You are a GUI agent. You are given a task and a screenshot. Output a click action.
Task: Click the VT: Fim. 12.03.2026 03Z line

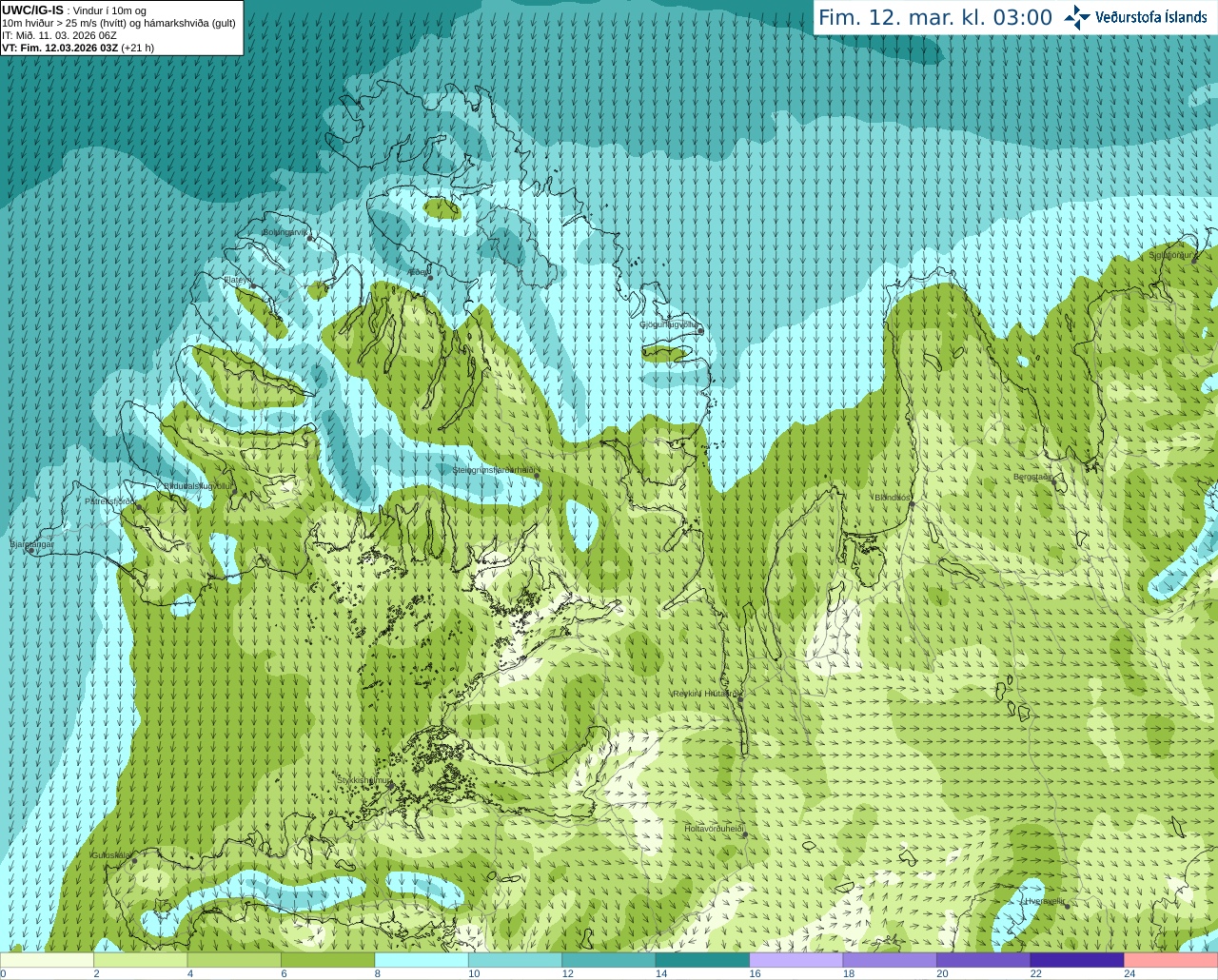[x=78, y=48]
